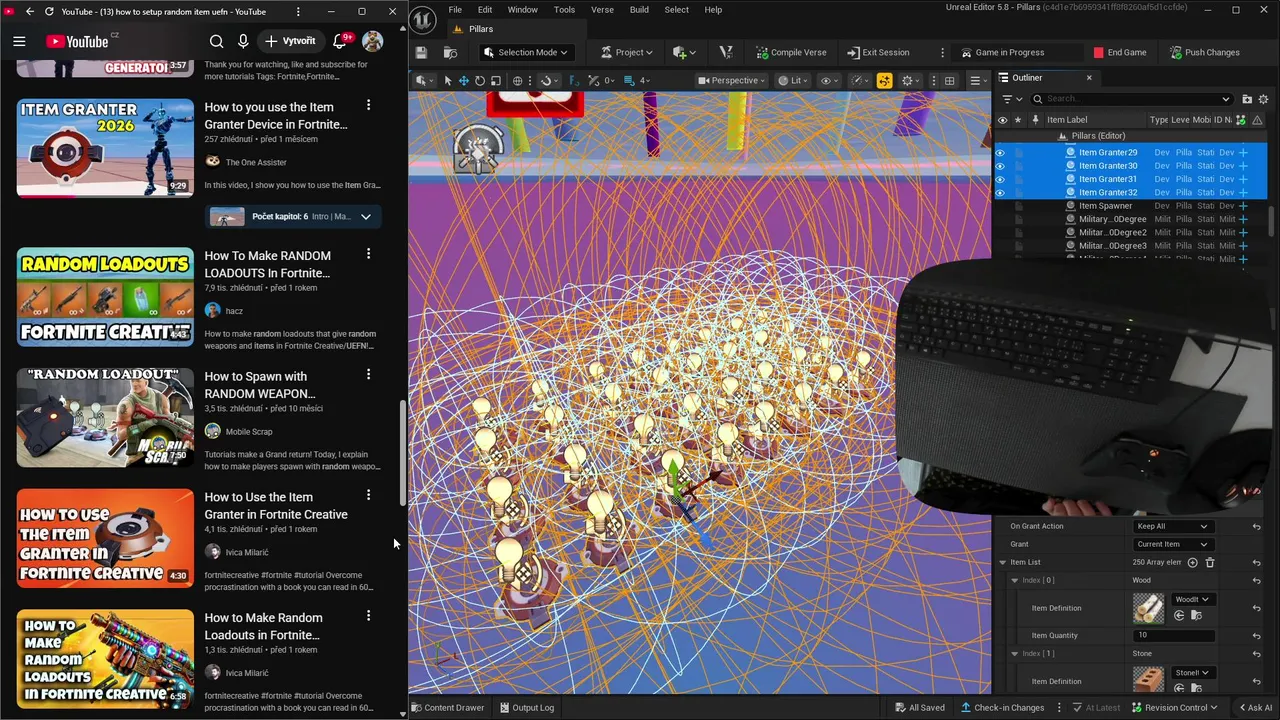Open the On Grant Action Keep All dropdown
This screenshot has width=1280, height=720.
pyautogui.click(x=1172, y=526)
